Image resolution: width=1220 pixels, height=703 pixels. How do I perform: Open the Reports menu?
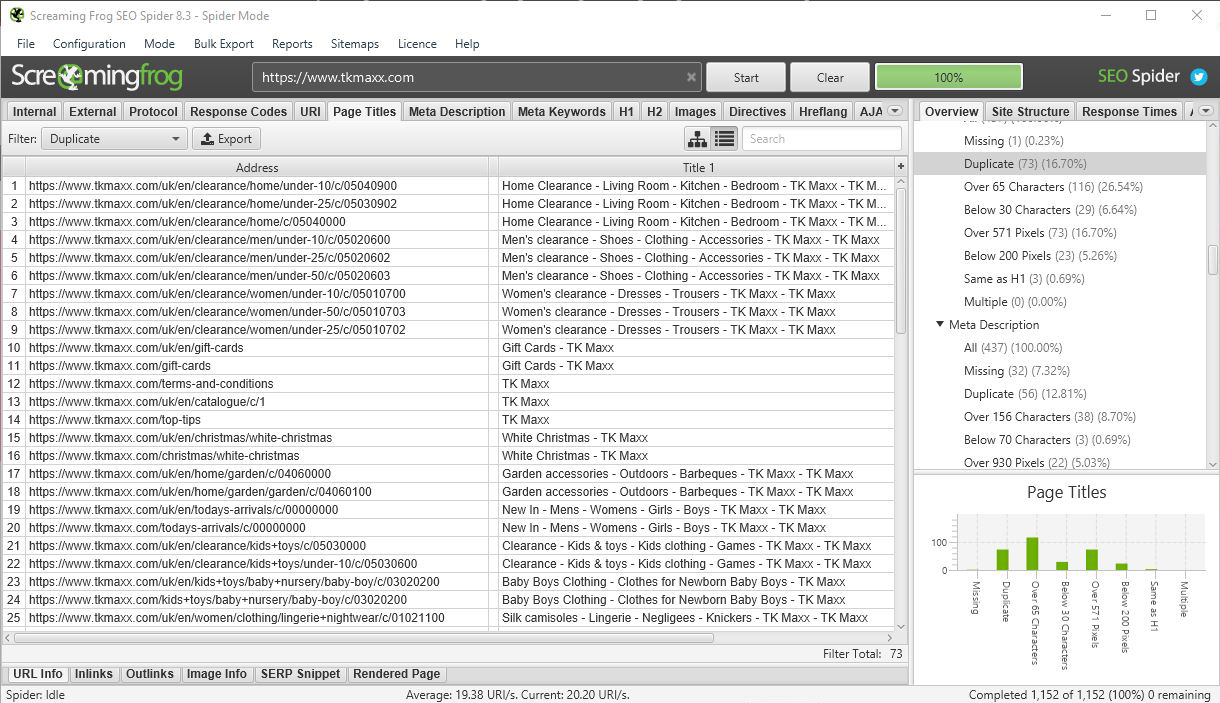(x=292, y=44)
